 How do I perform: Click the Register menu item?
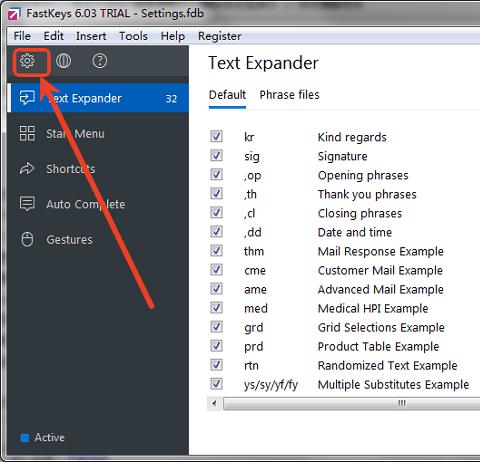[219, 36]
